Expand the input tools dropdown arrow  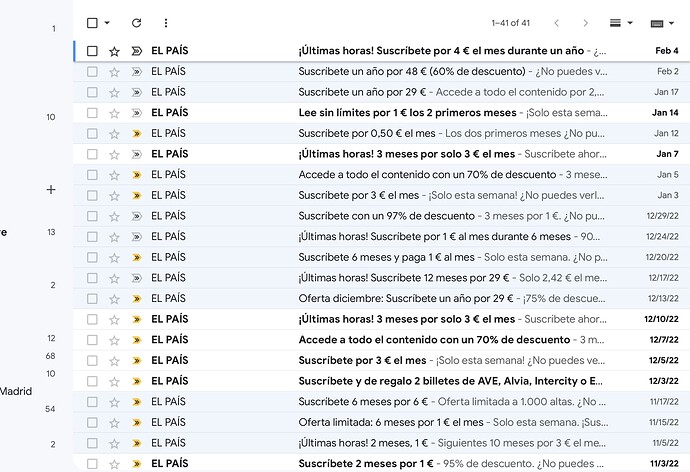(x=671, y=23)
